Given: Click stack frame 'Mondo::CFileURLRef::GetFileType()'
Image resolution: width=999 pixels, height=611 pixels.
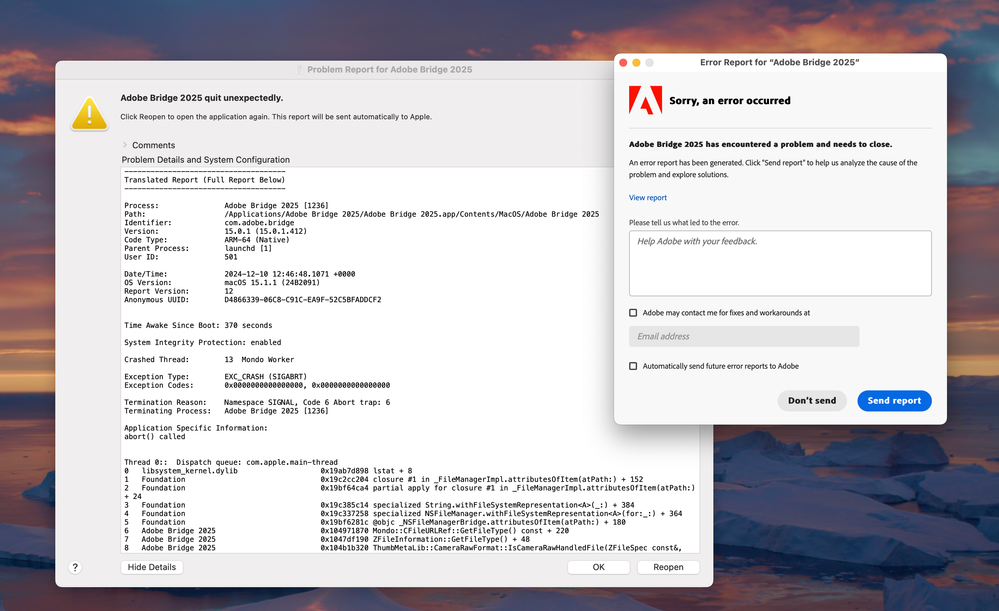Looking at the screenshot, I should (471, 531).
